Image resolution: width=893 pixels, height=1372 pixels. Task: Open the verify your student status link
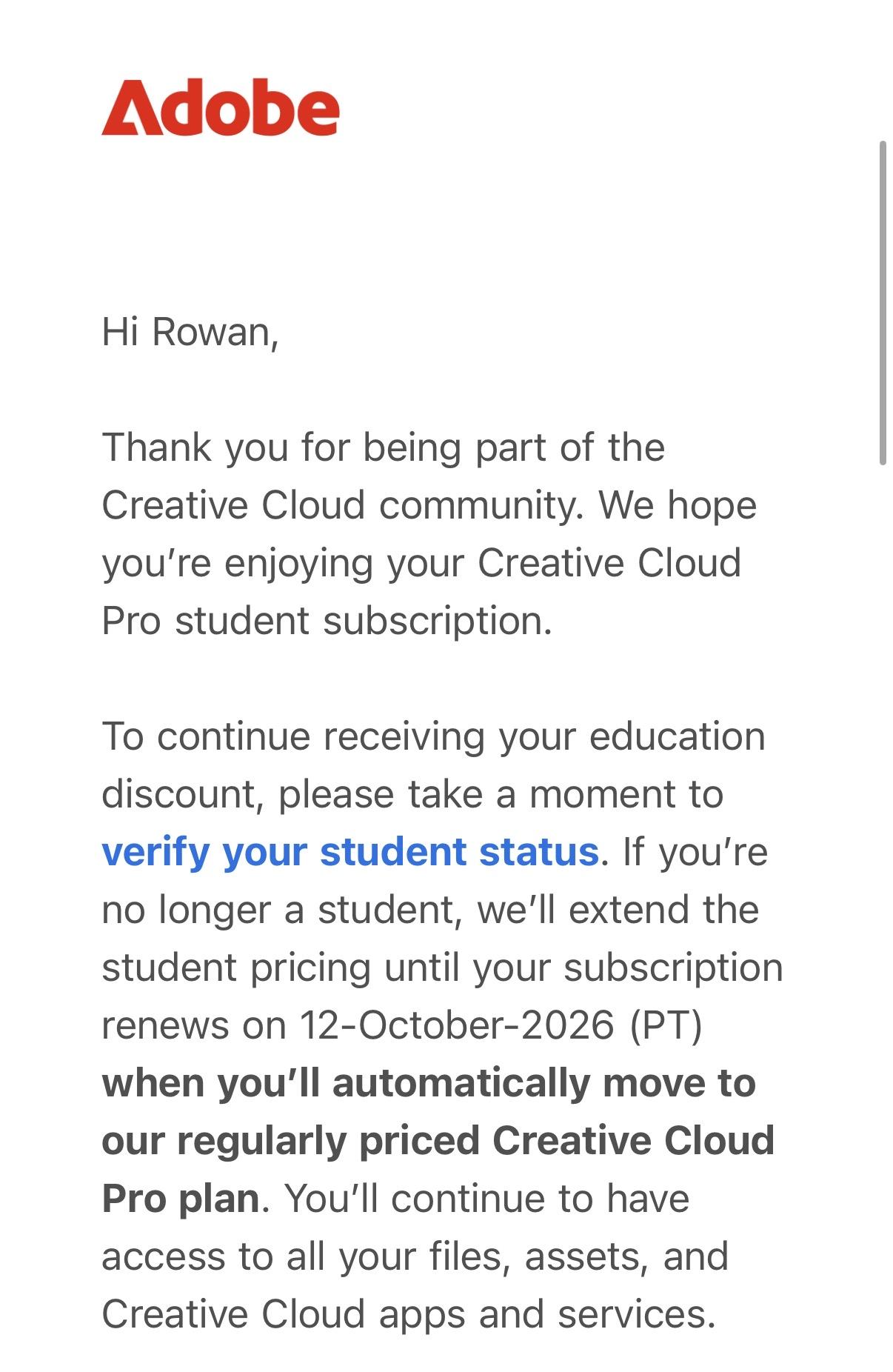(x=350, y=851)
